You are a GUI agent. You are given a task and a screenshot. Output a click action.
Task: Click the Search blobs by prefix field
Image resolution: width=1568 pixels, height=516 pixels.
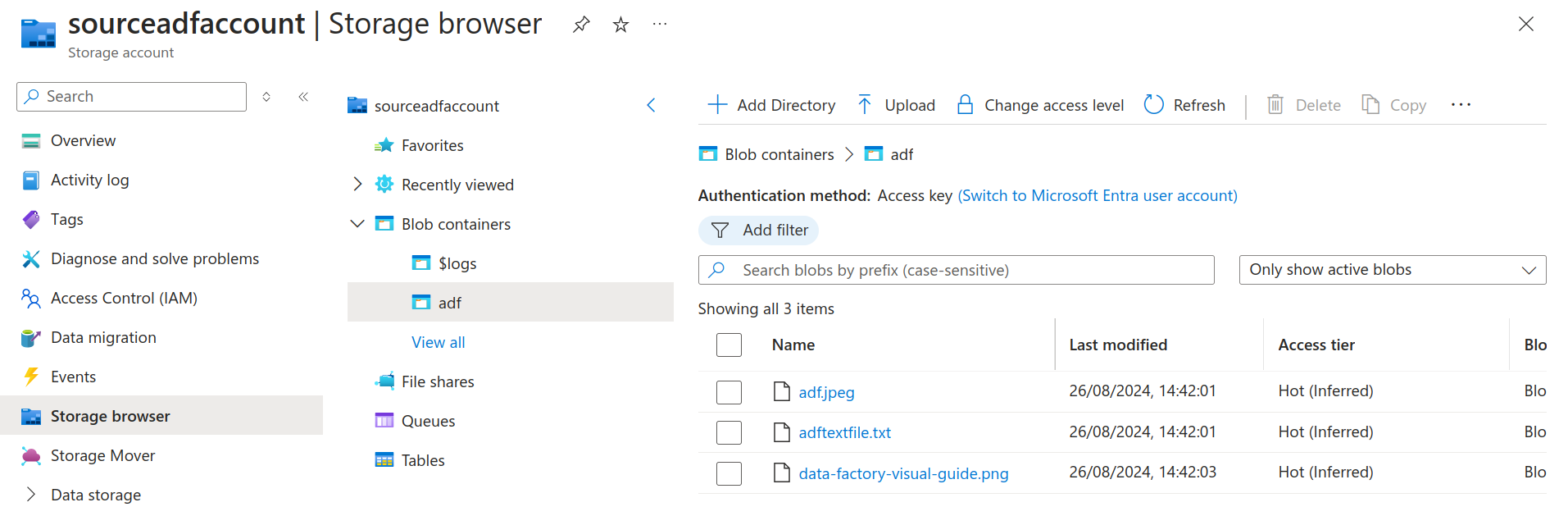pyautogui.click(x=956, y=270)
